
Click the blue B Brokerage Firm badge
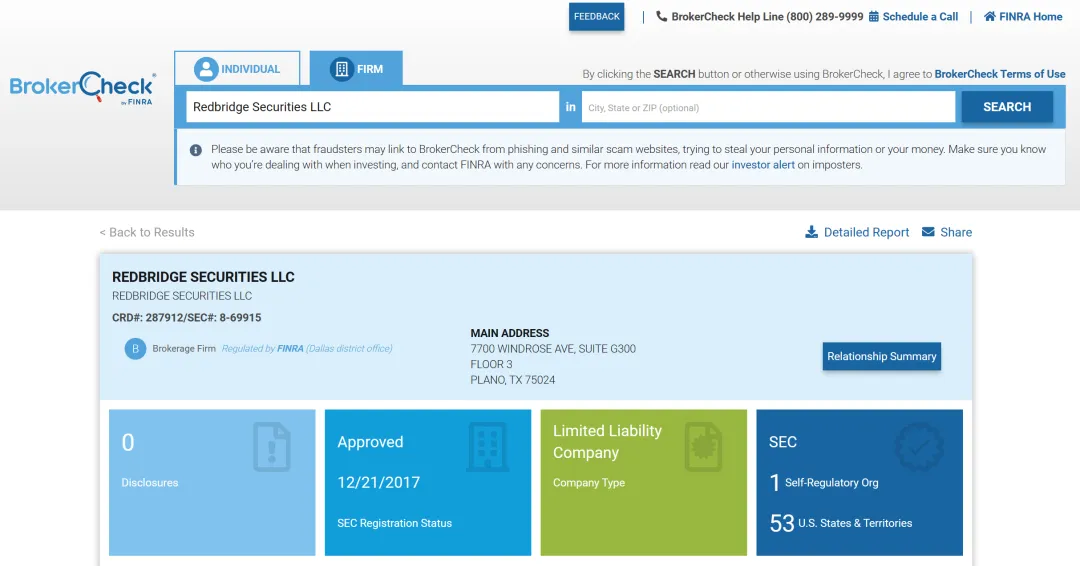[x=135, y=349]
